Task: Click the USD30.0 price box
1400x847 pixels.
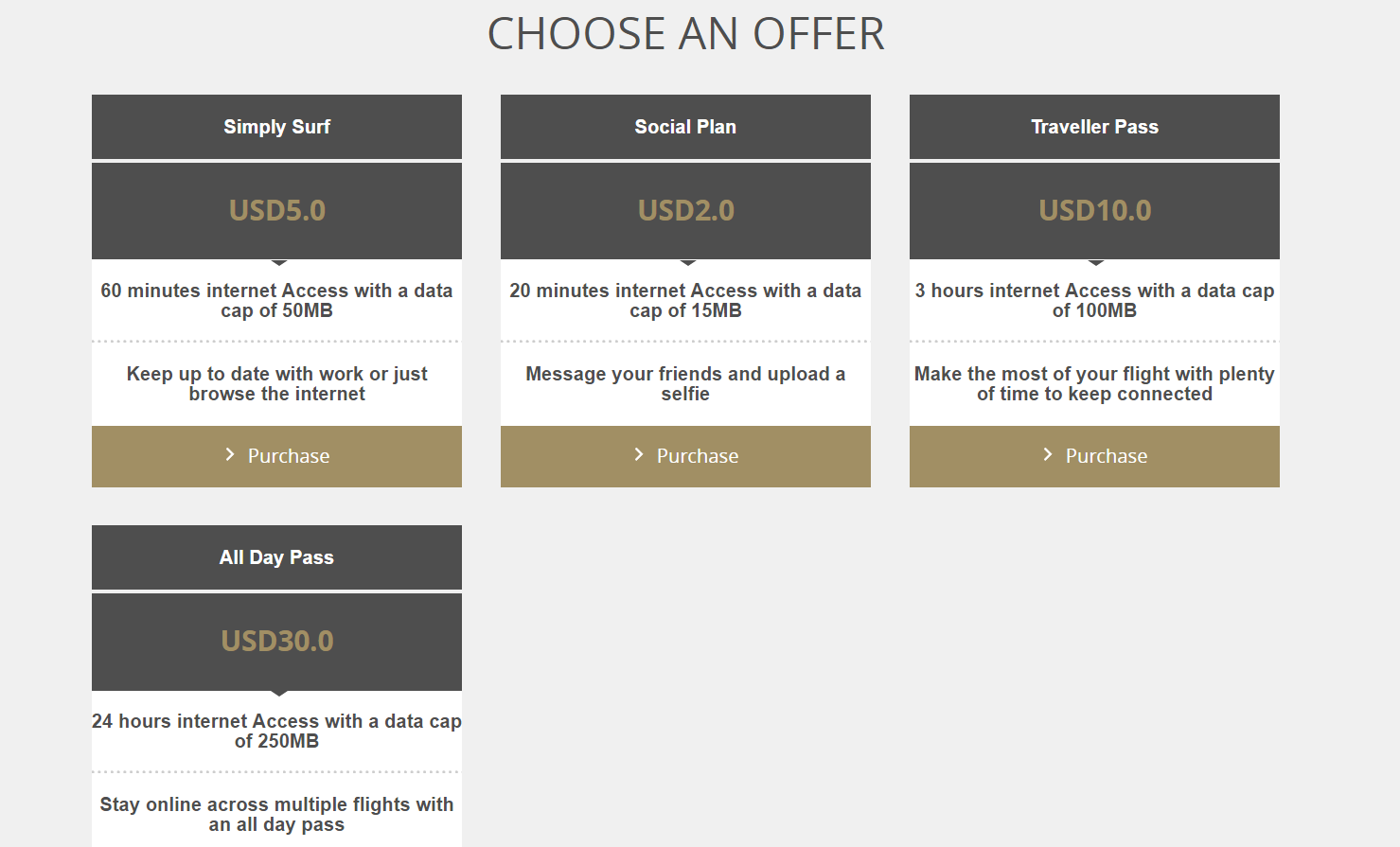Action: click(x=276, y=642)
